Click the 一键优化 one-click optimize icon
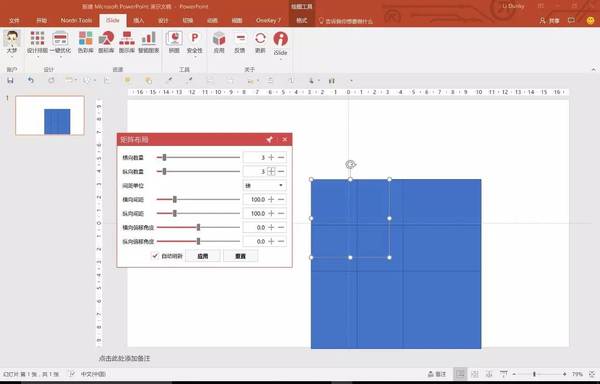 tap(60, 42)
